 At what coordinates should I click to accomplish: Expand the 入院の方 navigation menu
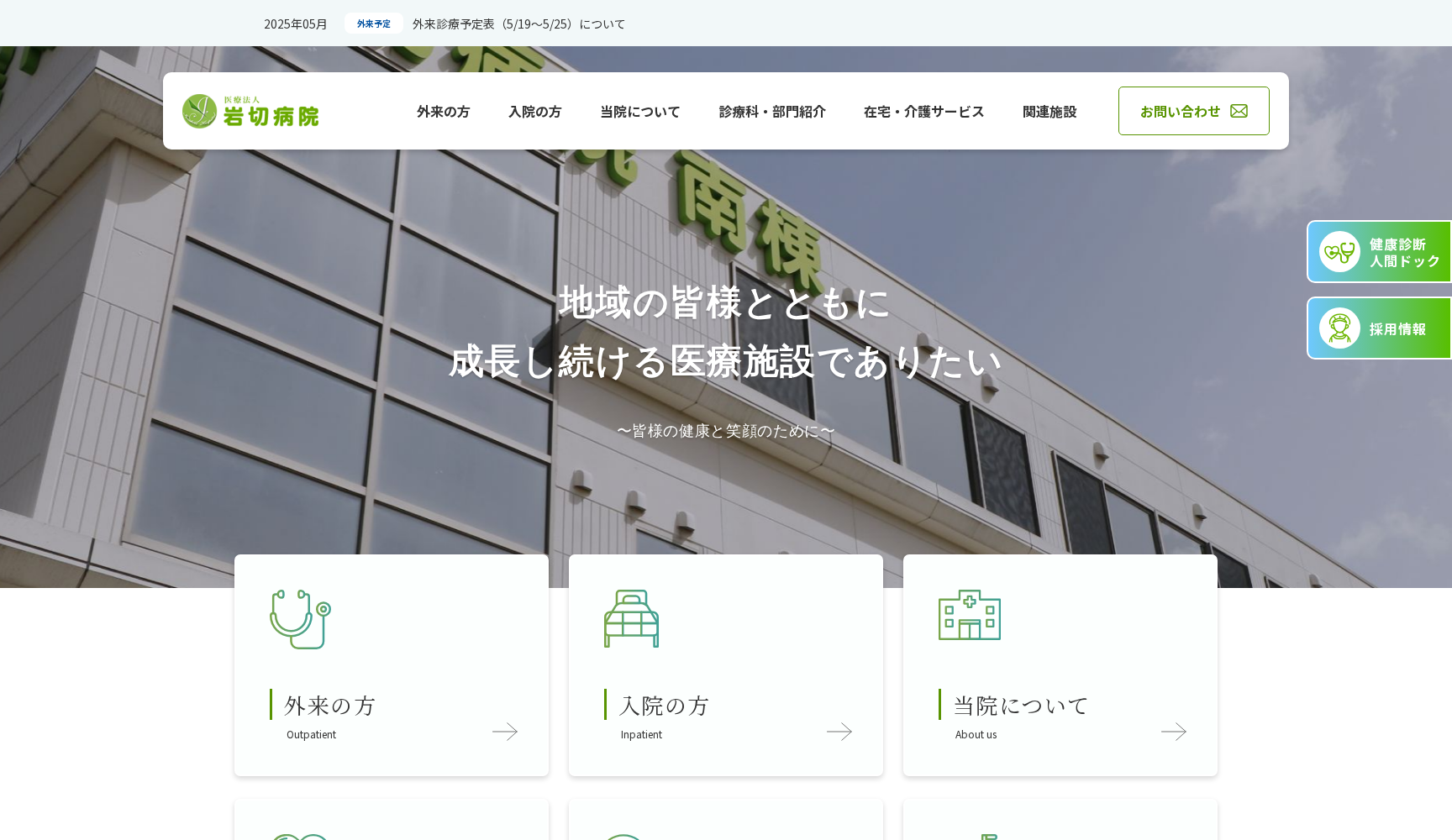click(x=534, y=110)
